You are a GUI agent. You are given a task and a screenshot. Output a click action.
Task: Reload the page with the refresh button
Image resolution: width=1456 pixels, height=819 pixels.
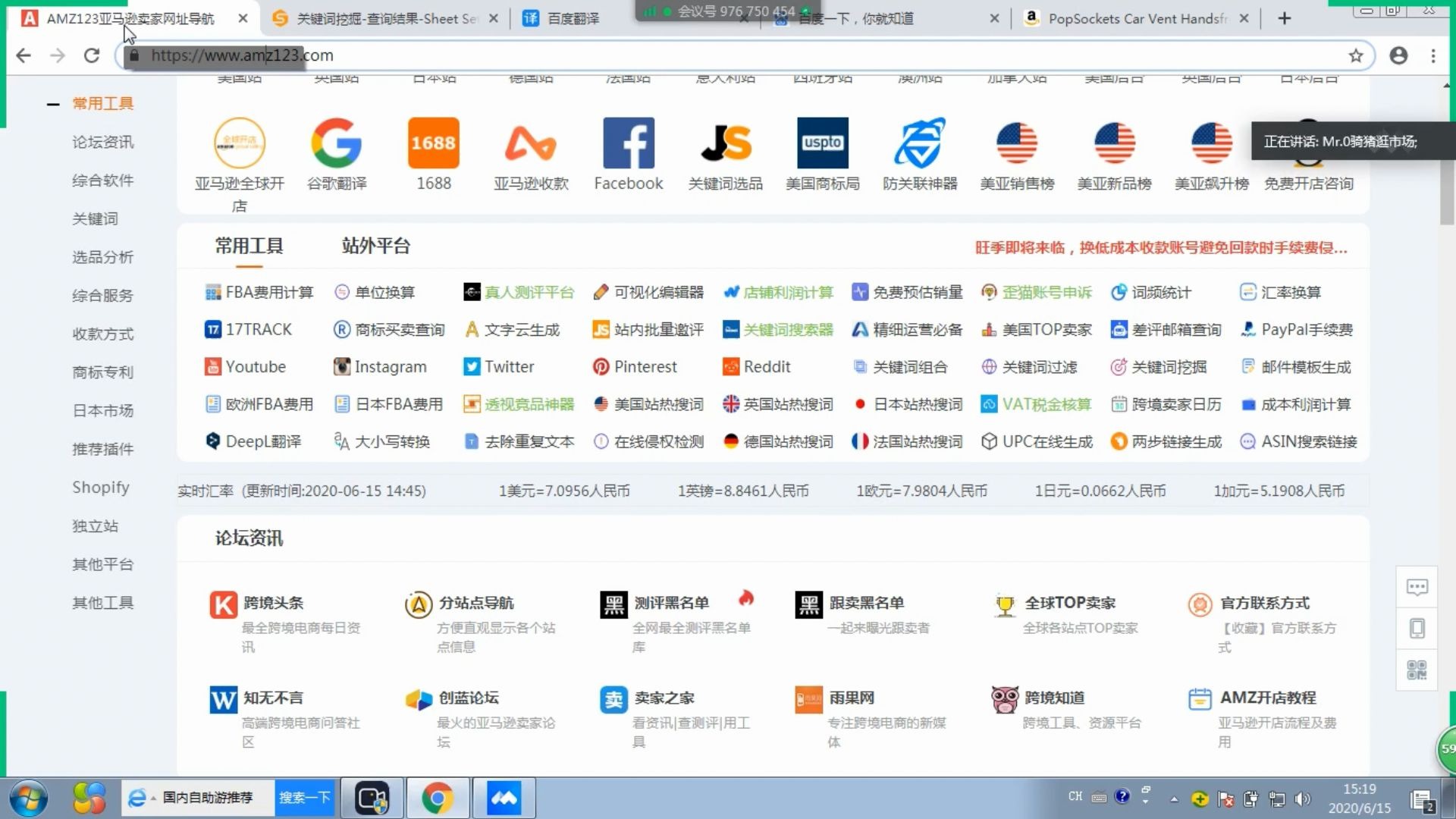(x=92, y=55)
